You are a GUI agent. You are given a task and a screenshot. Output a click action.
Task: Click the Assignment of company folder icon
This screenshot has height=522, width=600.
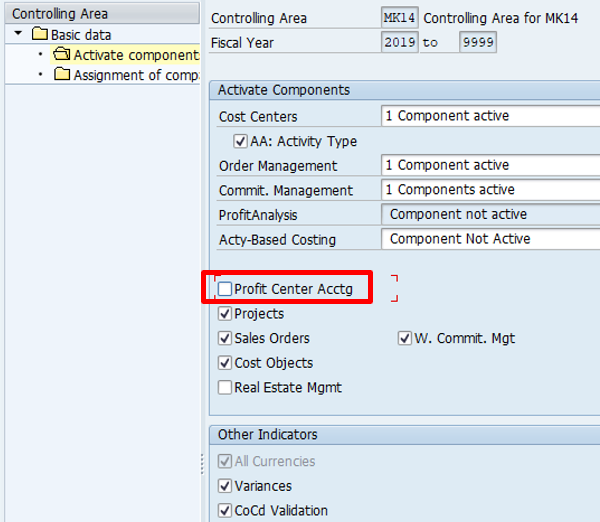62,75
